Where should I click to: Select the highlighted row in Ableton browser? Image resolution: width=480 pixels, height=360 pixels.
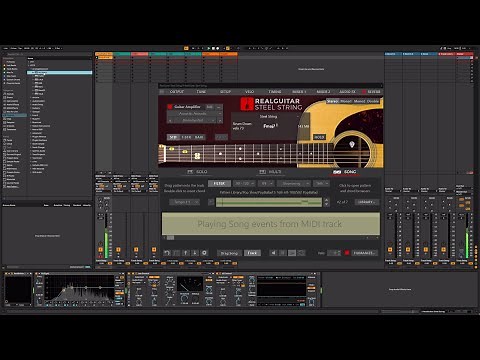[59, 72]
